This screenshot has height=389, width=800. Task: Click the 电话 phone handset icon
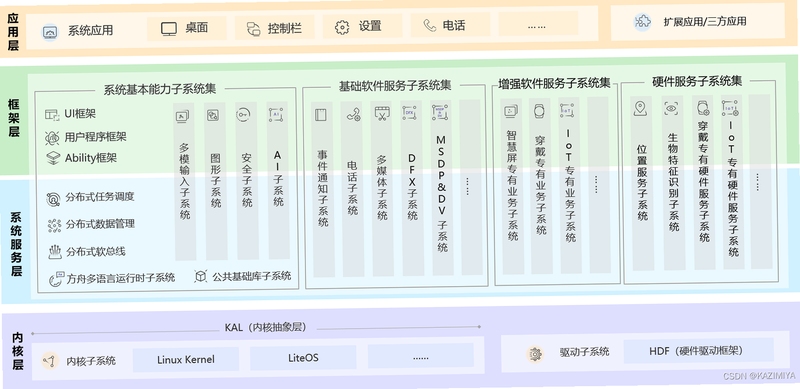[430, 25]
